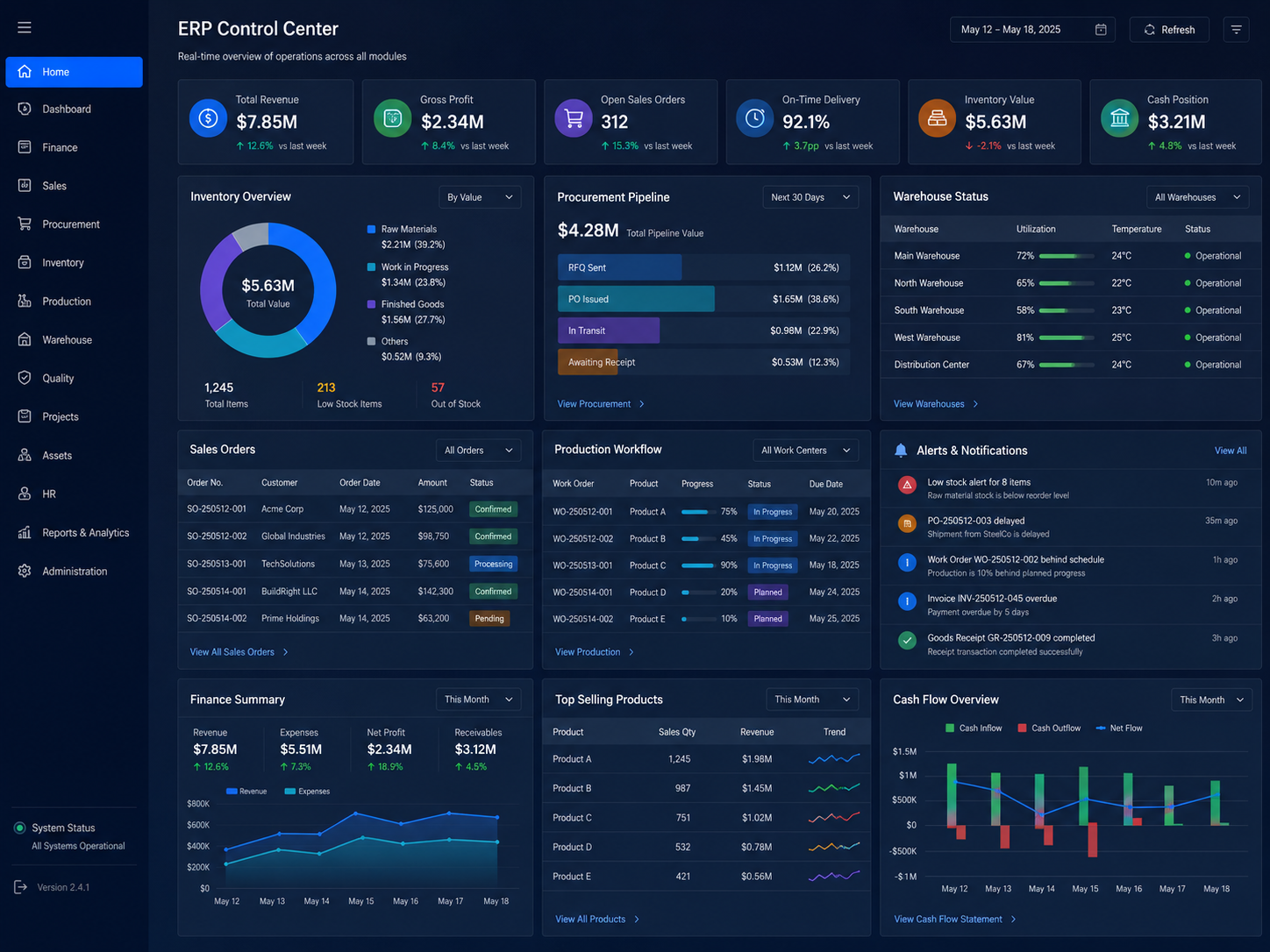This screenshot has height=952, width=1270.
Task: Follow the View Cash Flow Statement link
Action: [954, 920]
